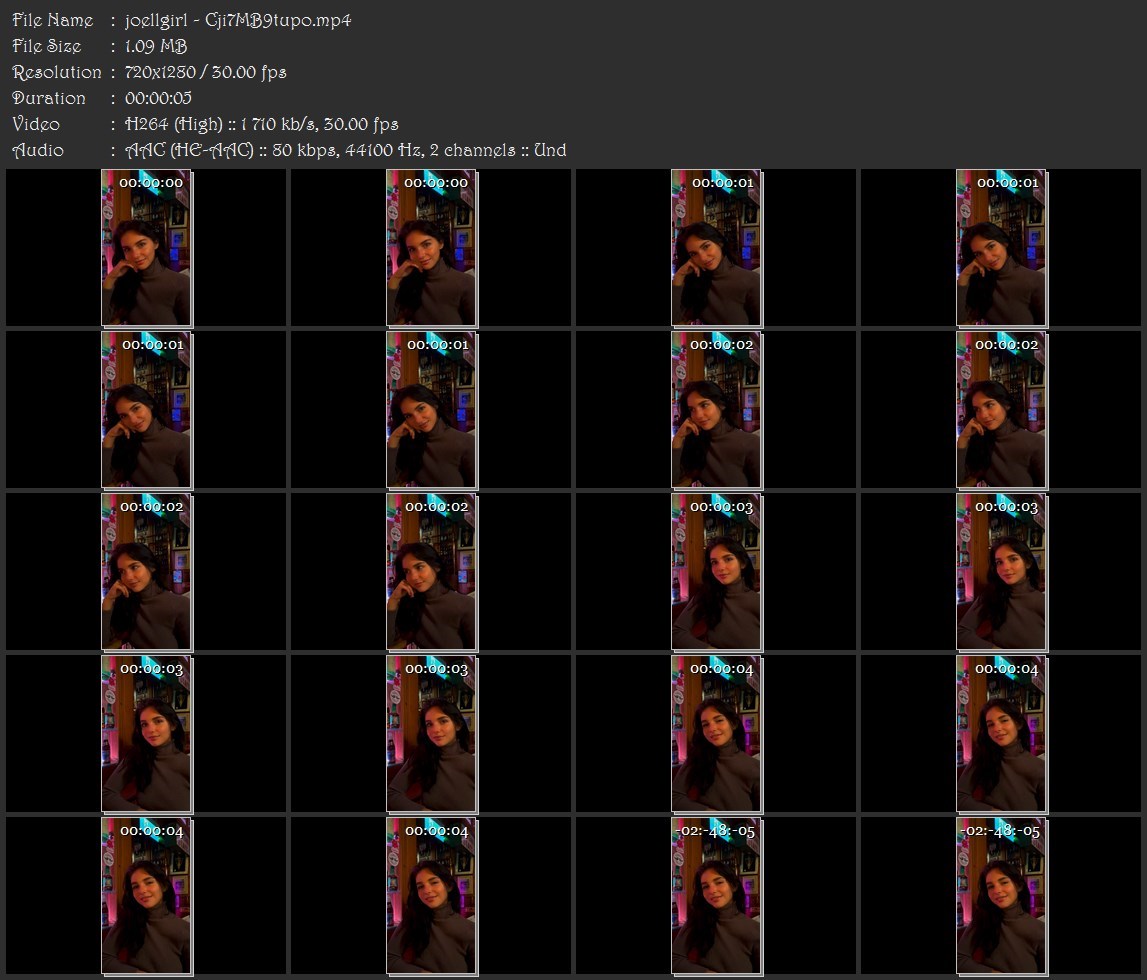The image size is (1147, 980).
Task: Select the first 00:00:01 thumbnail
Action: pos(717,247)
